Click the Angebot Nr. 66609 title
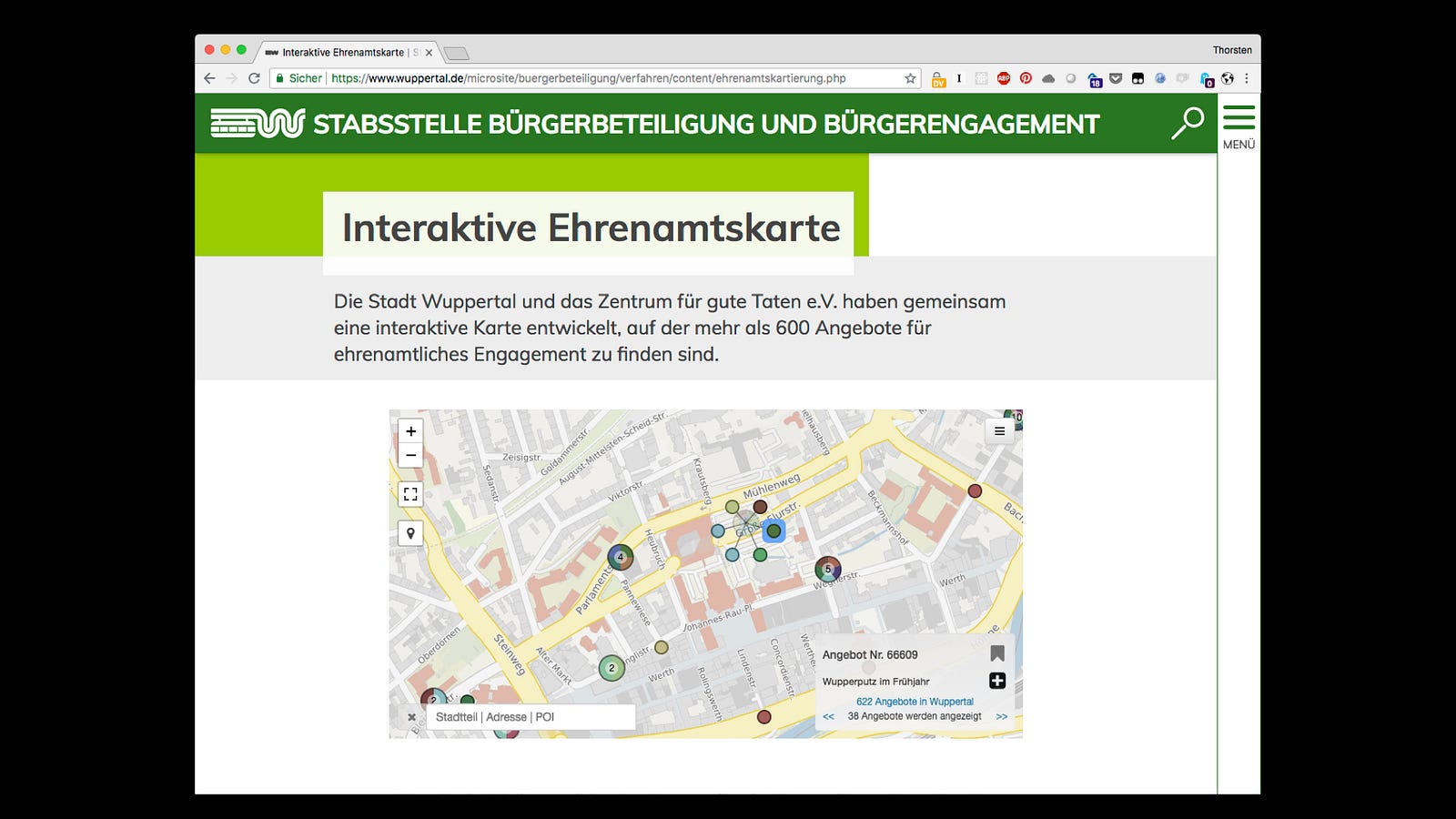This screenshot has height=819, width=1456. click(870, 654)
